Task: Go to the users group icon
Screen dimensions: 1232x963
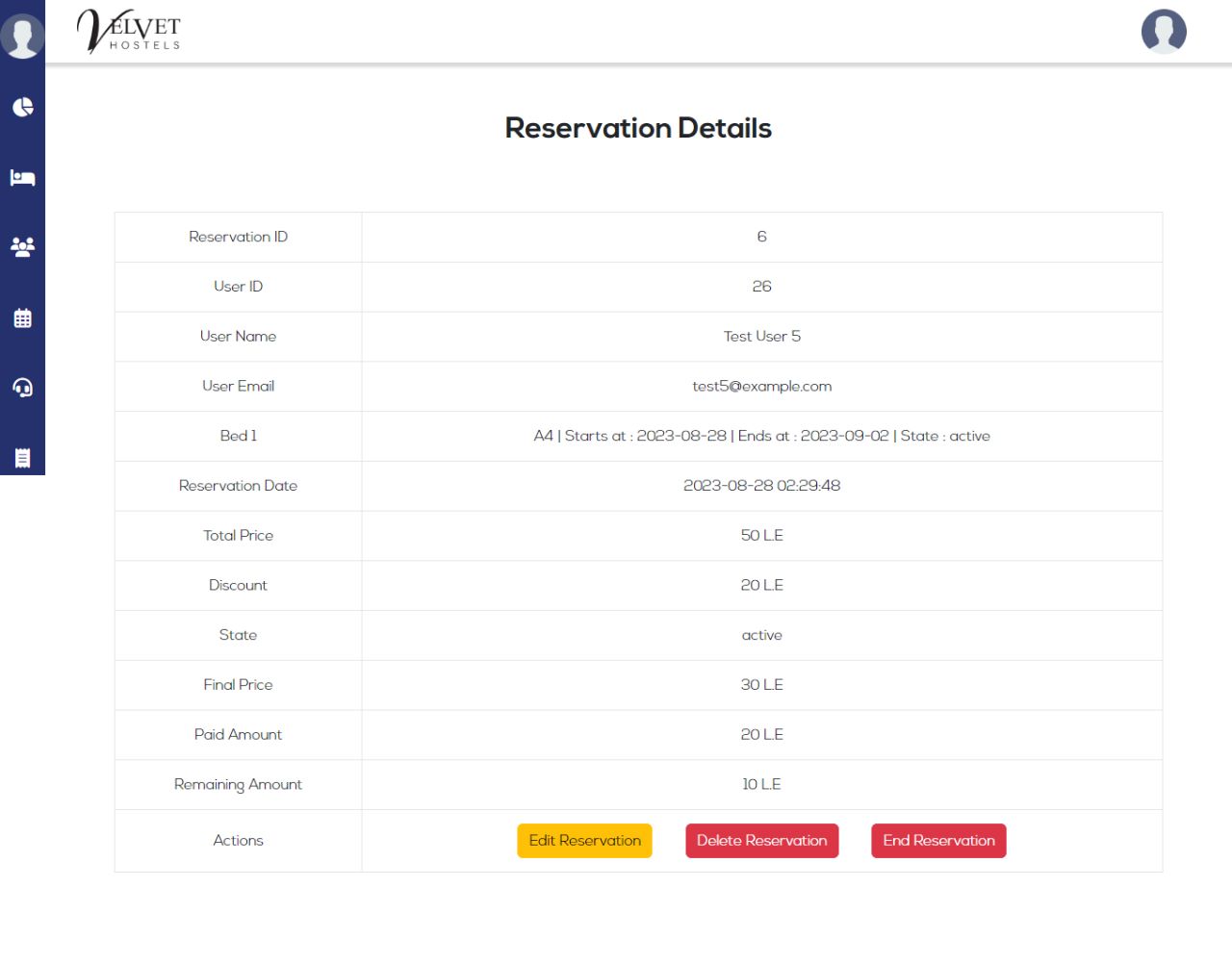Action: tap(22, 247)
